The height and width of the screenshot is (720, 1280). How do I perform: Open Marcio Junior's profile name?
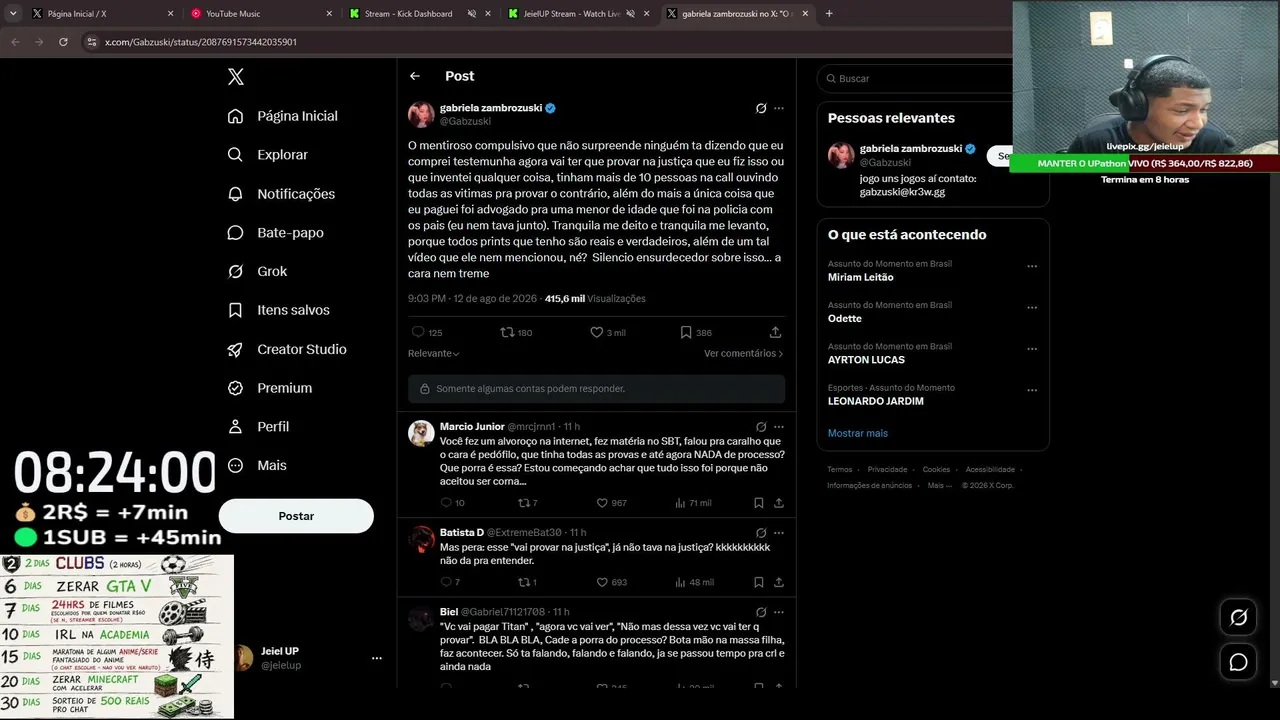point(472,427)
